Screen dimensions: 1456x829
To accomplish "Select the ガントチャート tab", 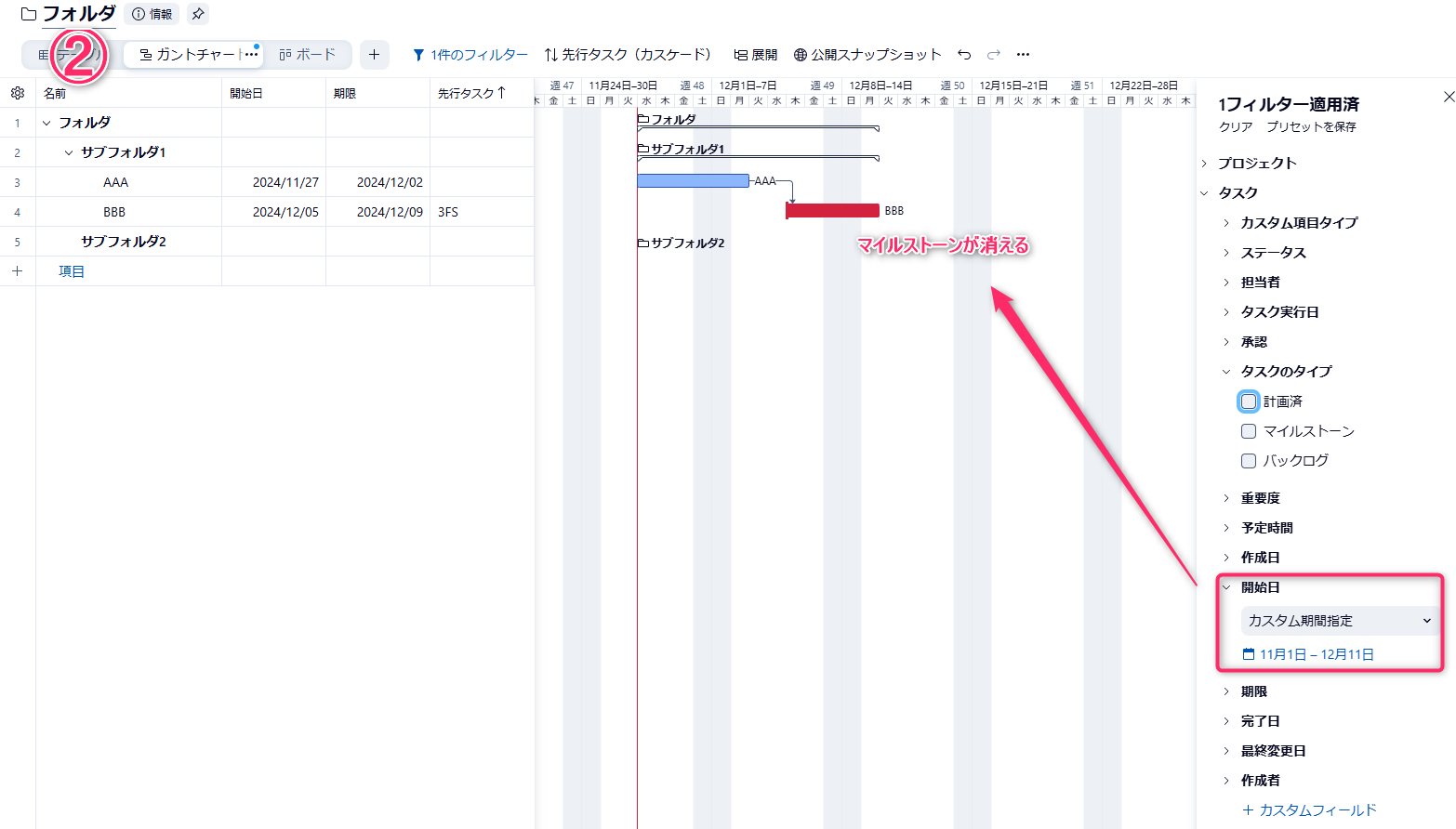I will tap(189, 55).
